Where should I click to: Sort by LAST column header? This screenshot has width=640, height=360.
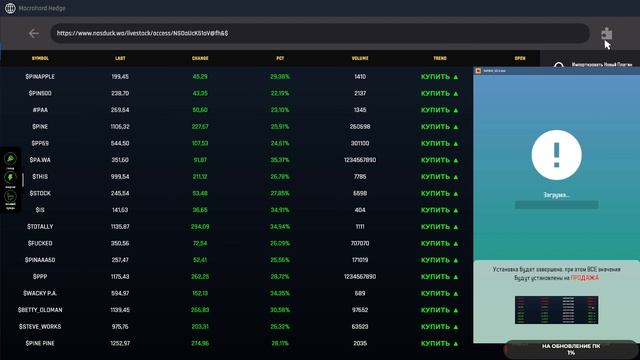click(x=120, y=58)
